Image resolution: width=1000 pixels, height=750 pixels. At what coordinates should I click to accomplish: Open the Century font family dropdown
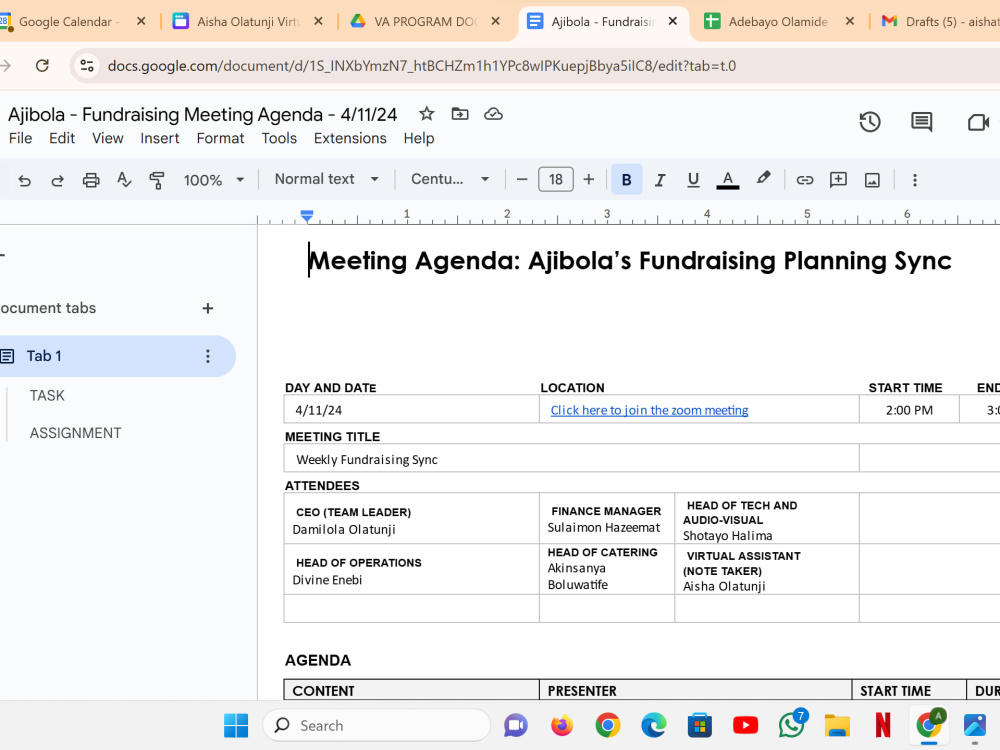(450, 179)
